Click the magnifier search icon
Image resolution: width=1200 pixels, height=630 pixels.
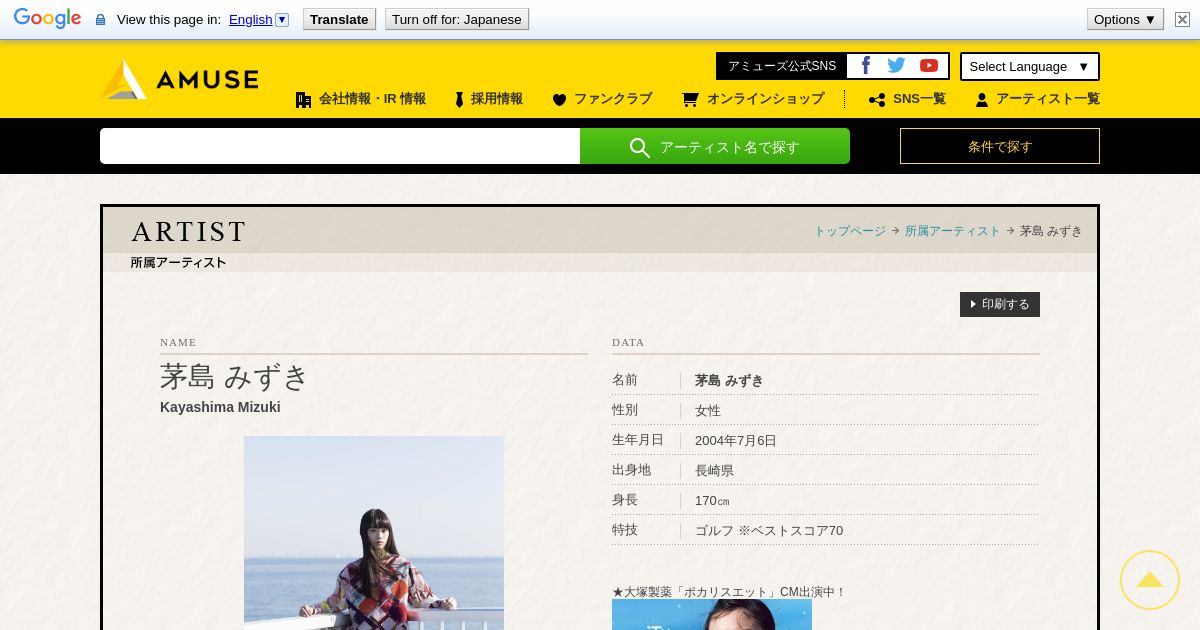click(x=640, y=147)
